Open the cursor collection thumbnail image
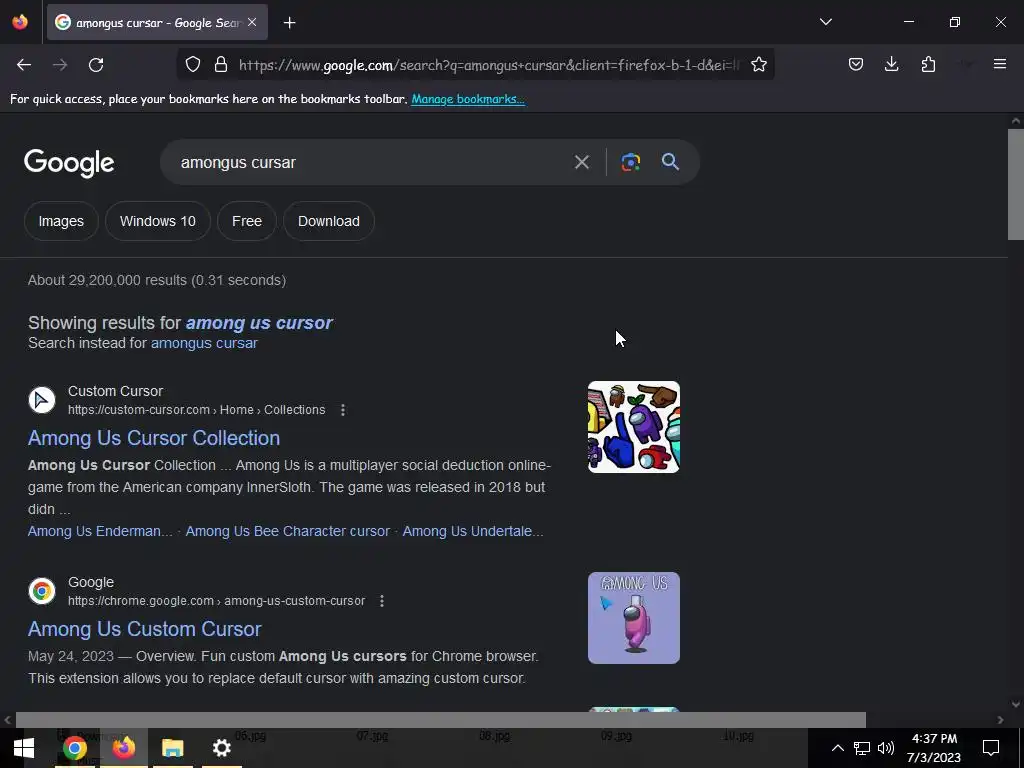1024x768 pixels. pos(633,427)
